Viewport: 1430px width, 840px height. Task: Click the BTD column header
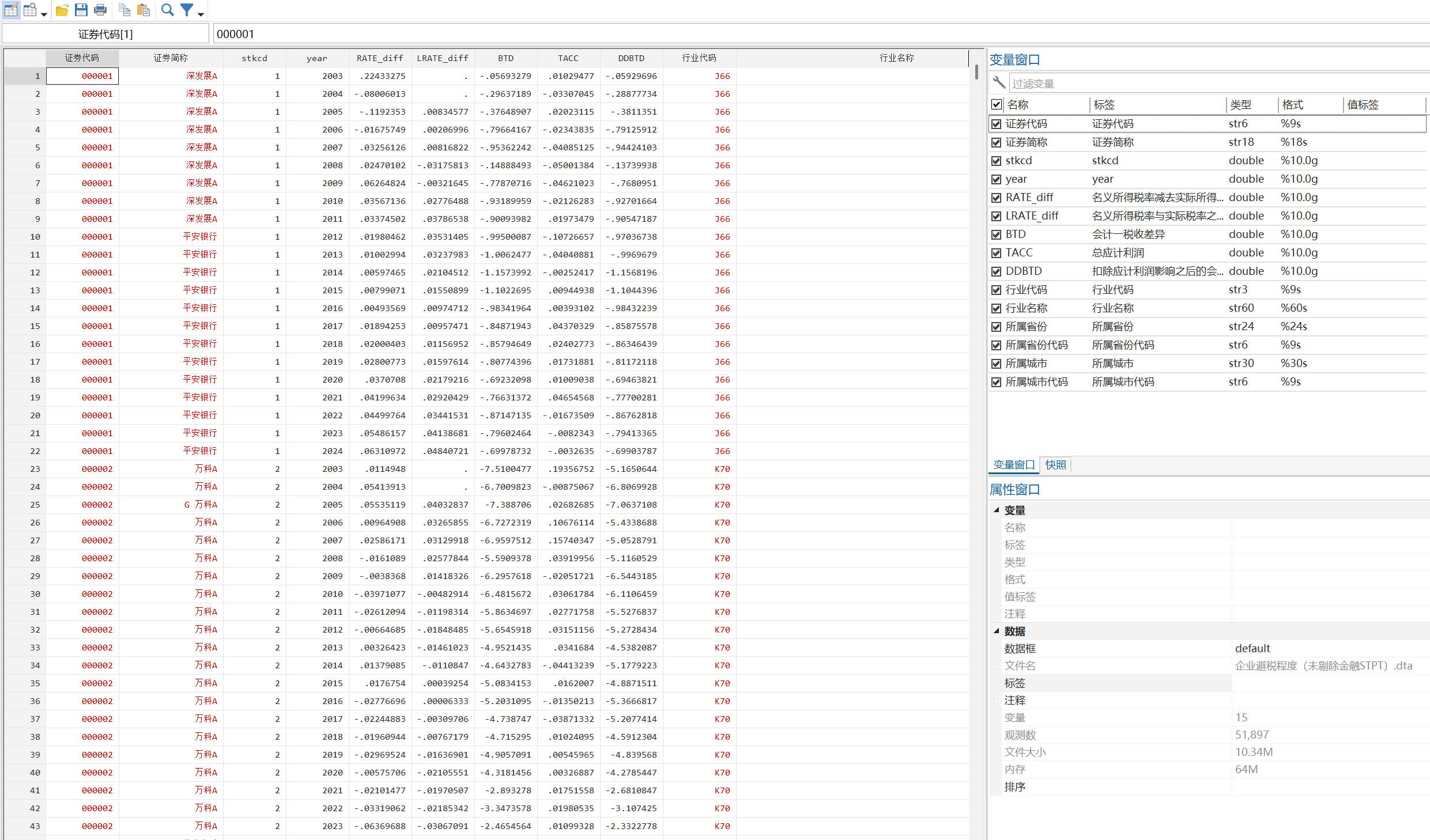tap(505, 58)
